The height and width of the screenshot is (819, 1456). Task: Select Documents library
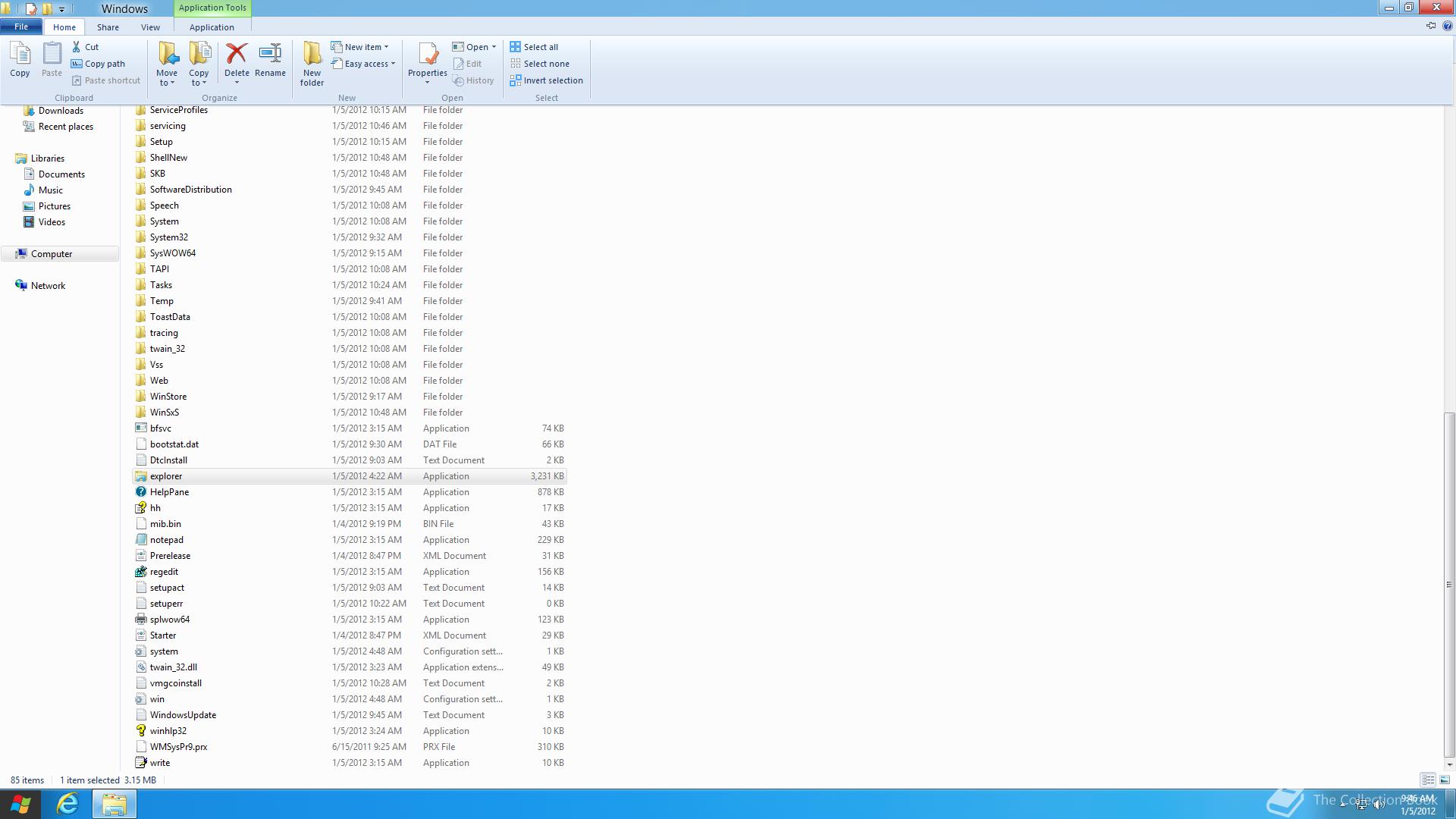61,174
